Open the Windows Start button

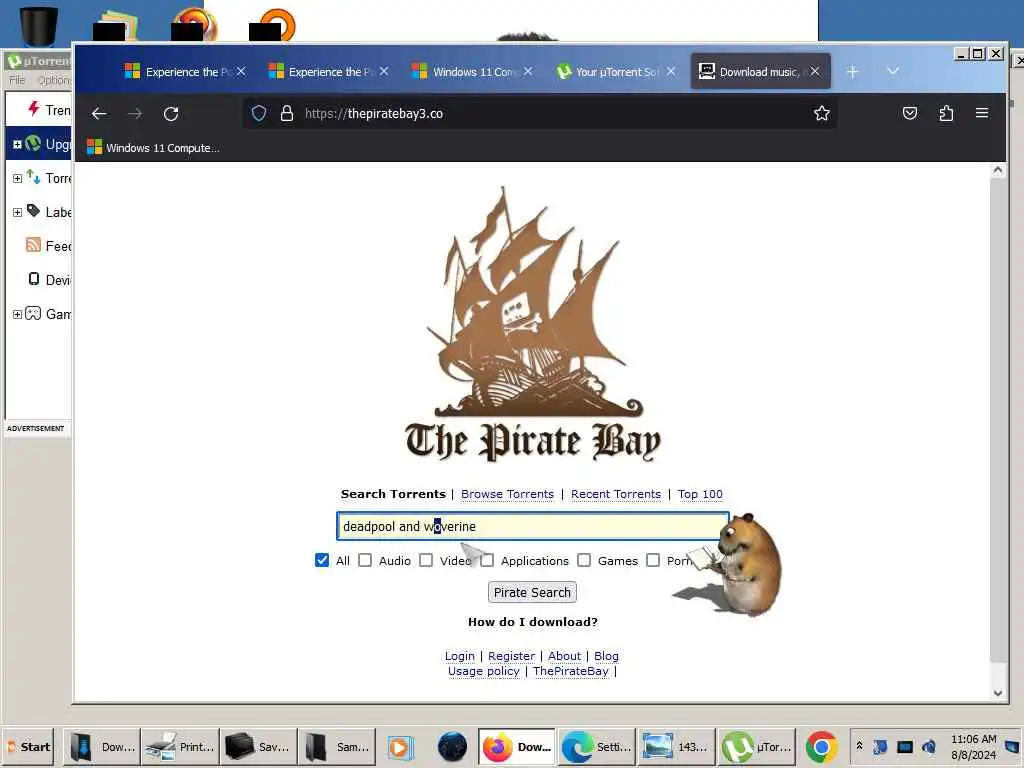point(28,747)
